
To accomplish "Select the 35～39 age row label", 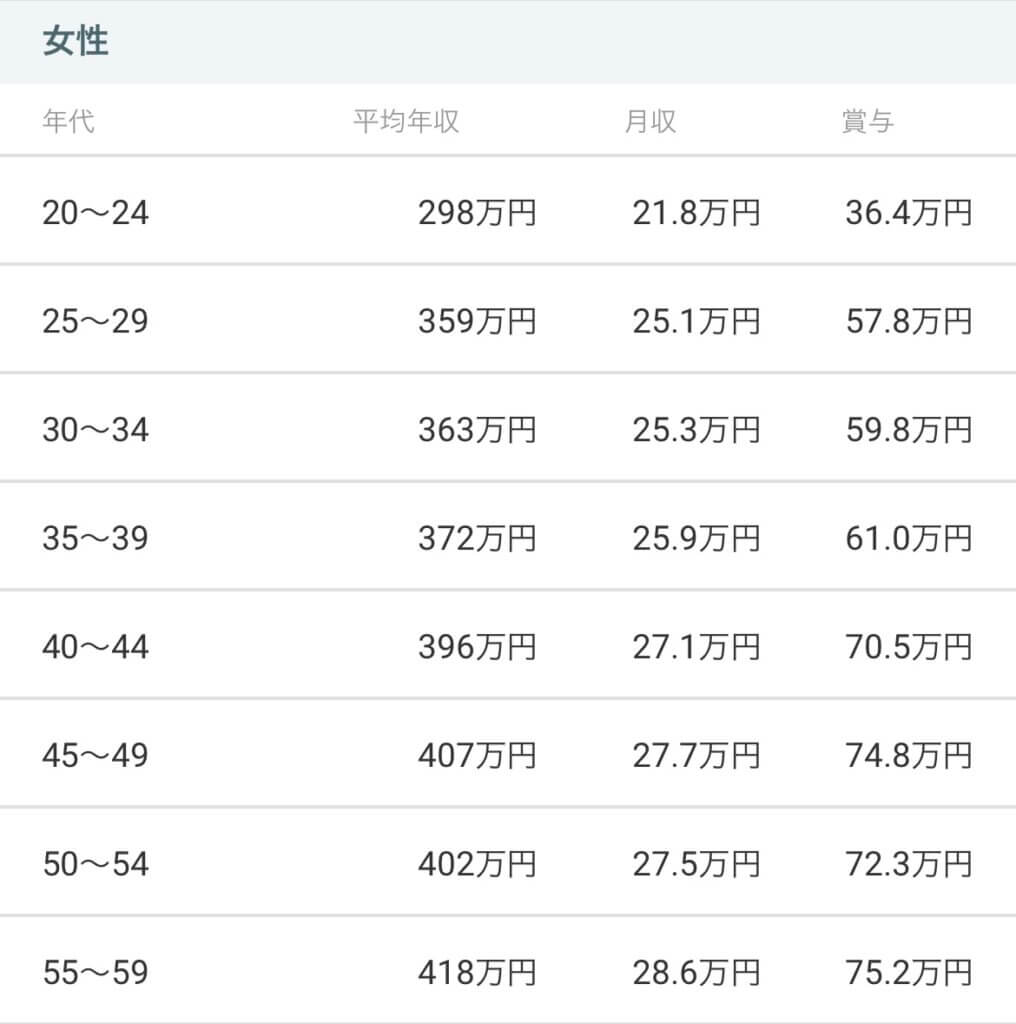I will pos(95,538).
